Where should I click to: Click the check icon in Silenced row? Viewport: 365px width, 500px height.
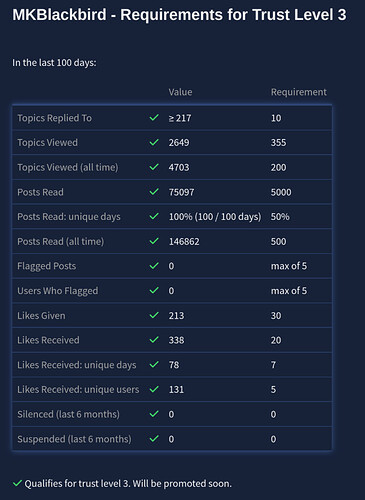(x=154, y=414)
